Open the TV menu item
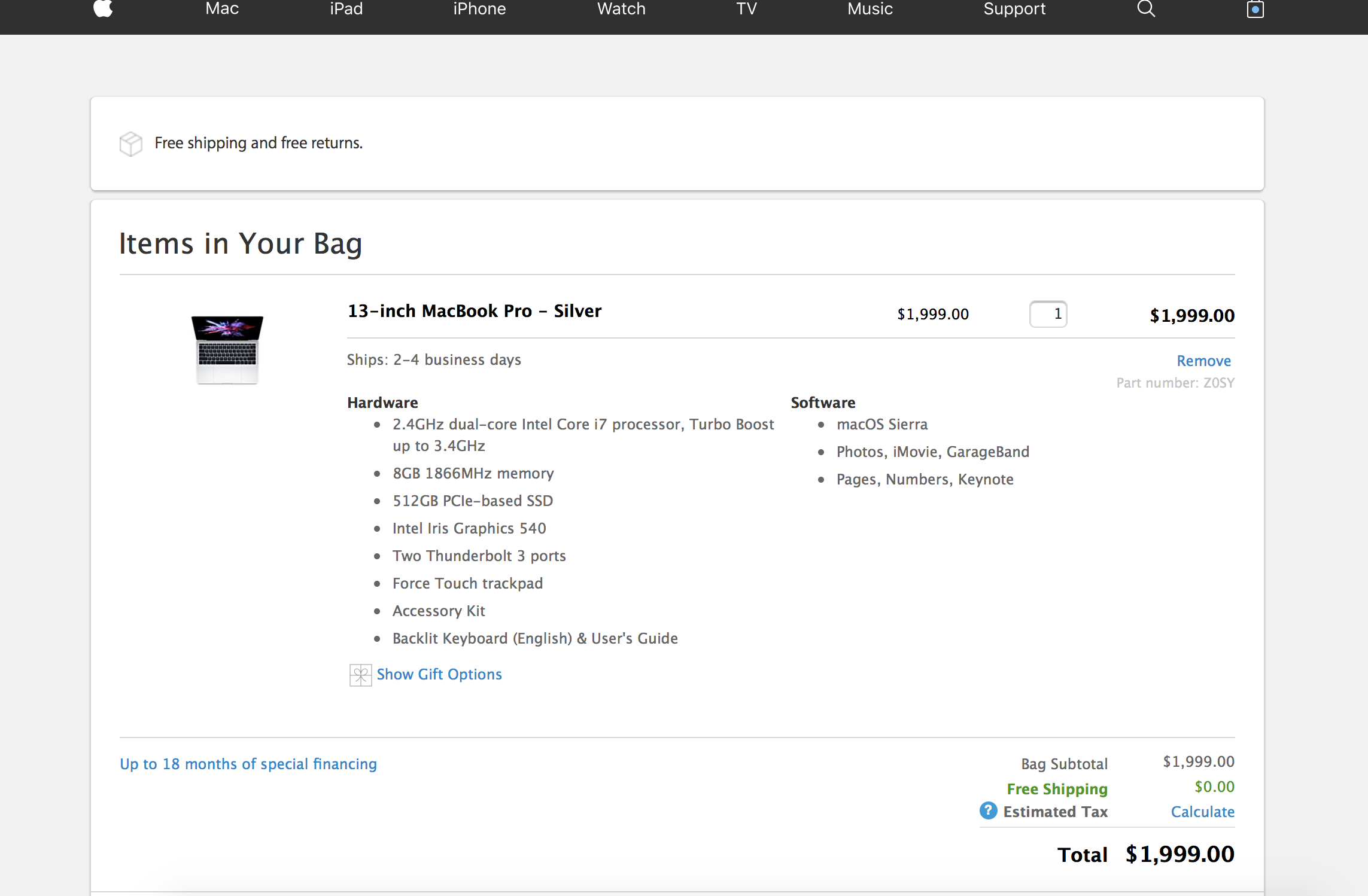 746,8
